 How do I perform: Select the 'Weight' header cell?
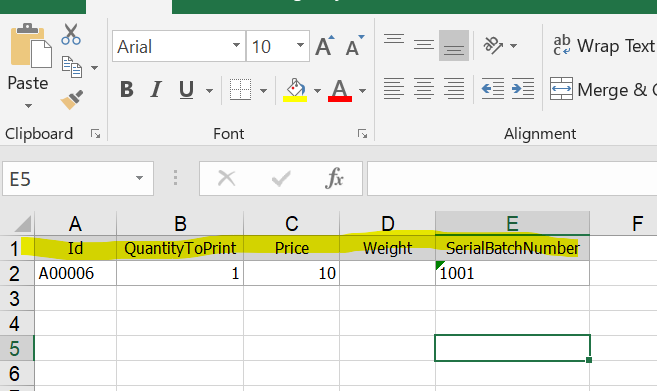tap(388, 248)
